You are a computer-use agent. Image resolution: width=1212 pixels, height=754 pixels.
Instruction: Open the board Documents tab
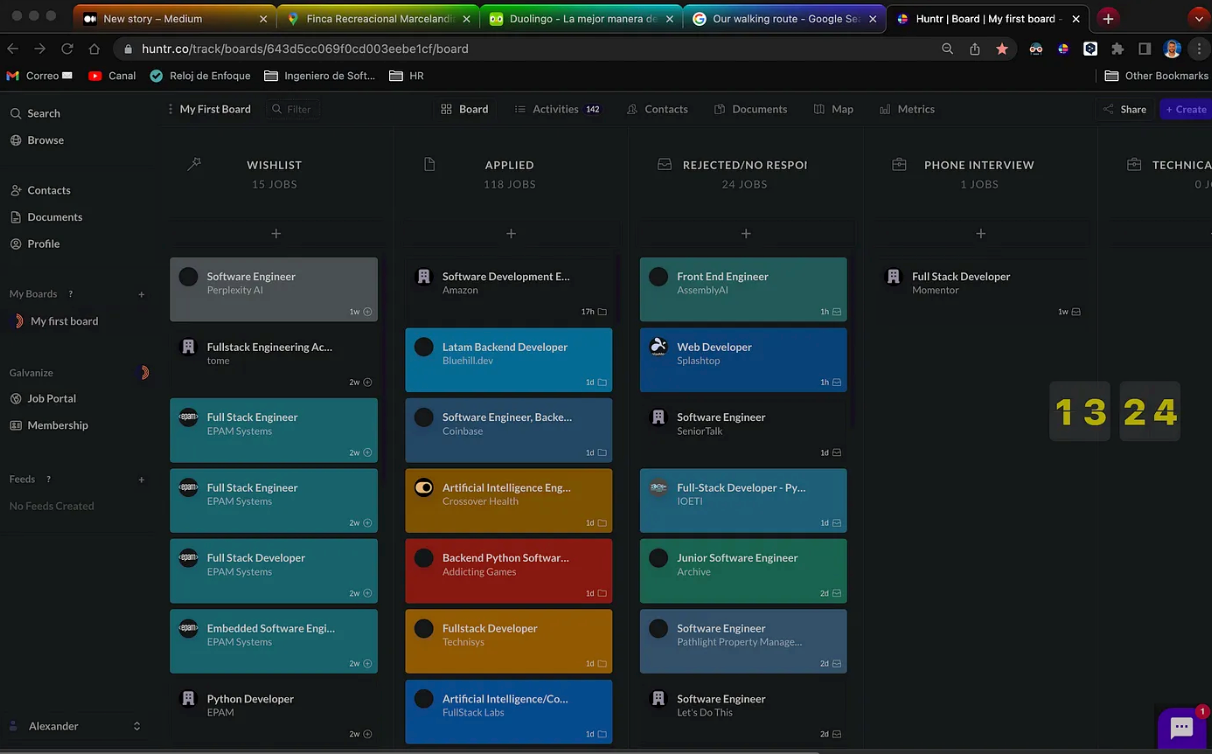(x=750, y=109)
